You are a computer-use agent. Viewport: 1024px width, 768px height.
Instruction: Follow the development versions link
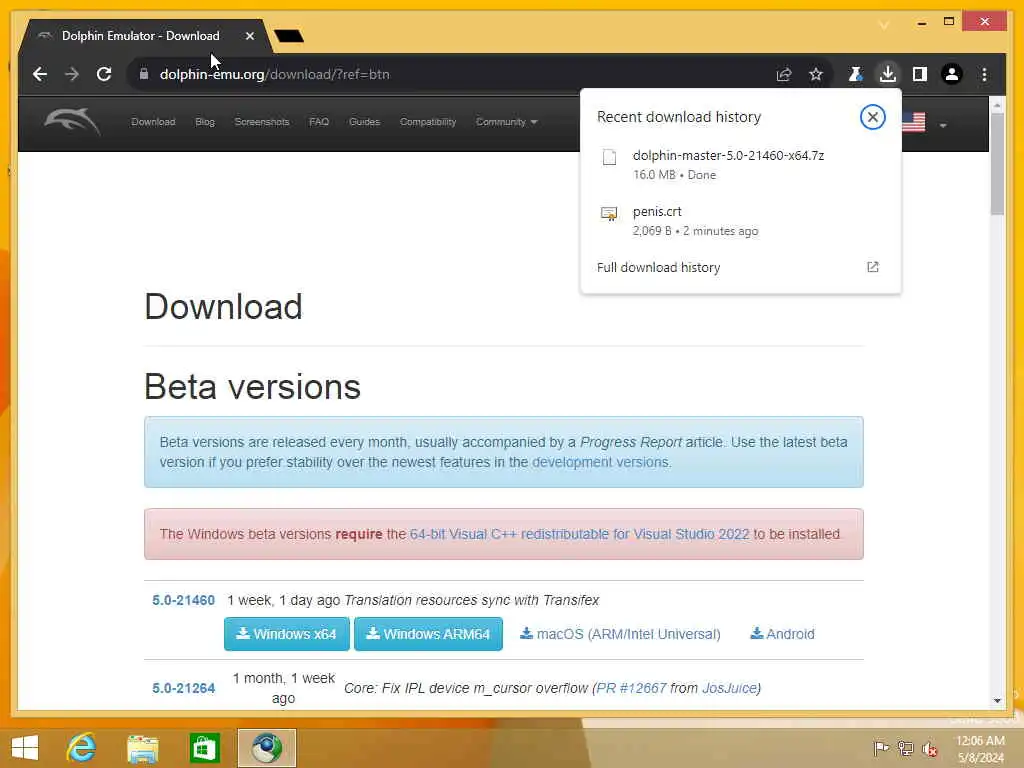tap(600, 462)
